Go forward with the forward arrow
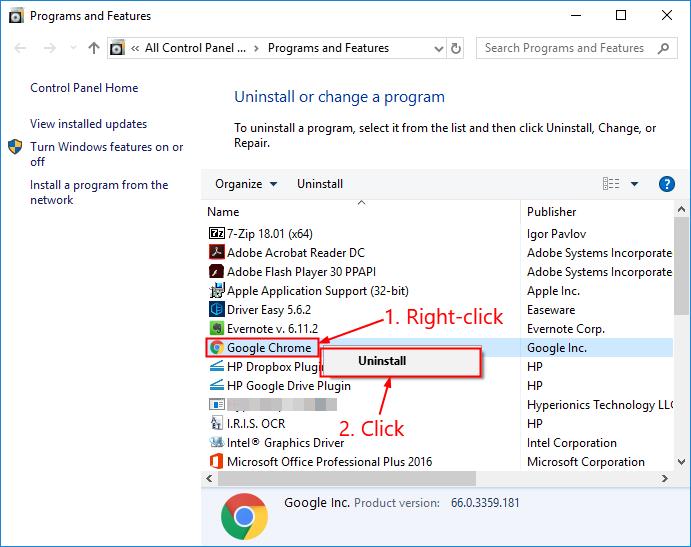Viewport: 691px width, 547px height. [x=50, y=48]
